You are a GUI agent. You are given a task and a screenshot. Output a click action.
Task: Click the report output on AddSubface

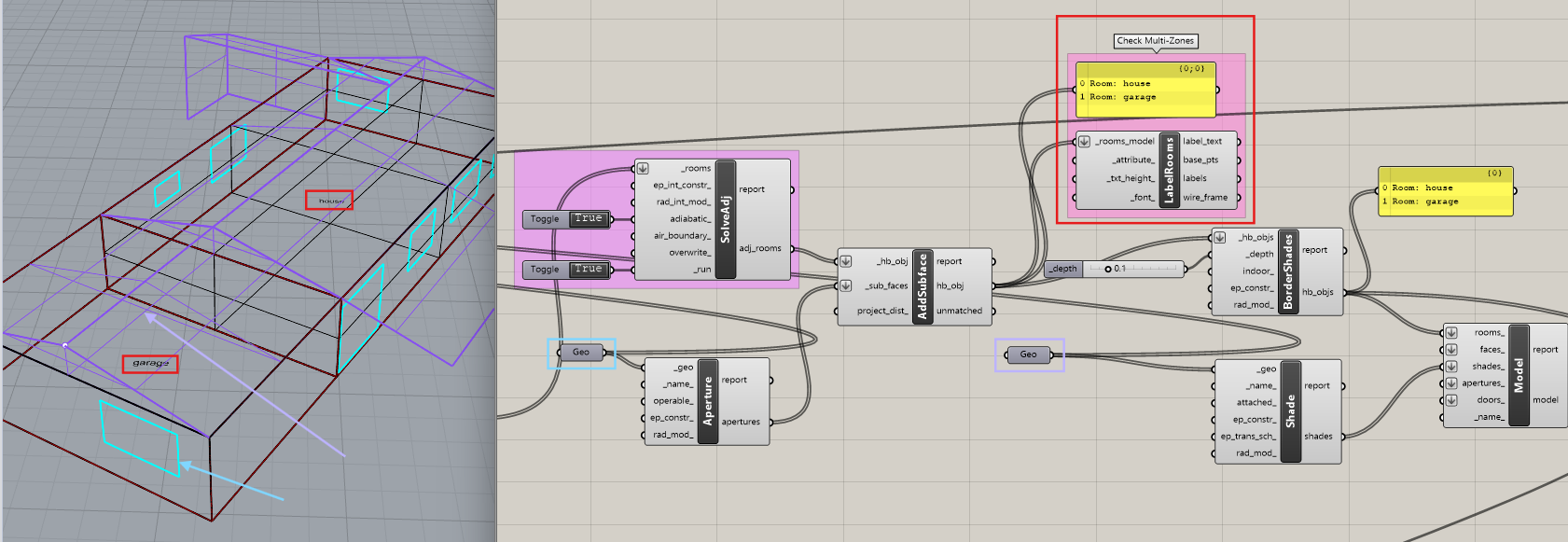(949, 261)
